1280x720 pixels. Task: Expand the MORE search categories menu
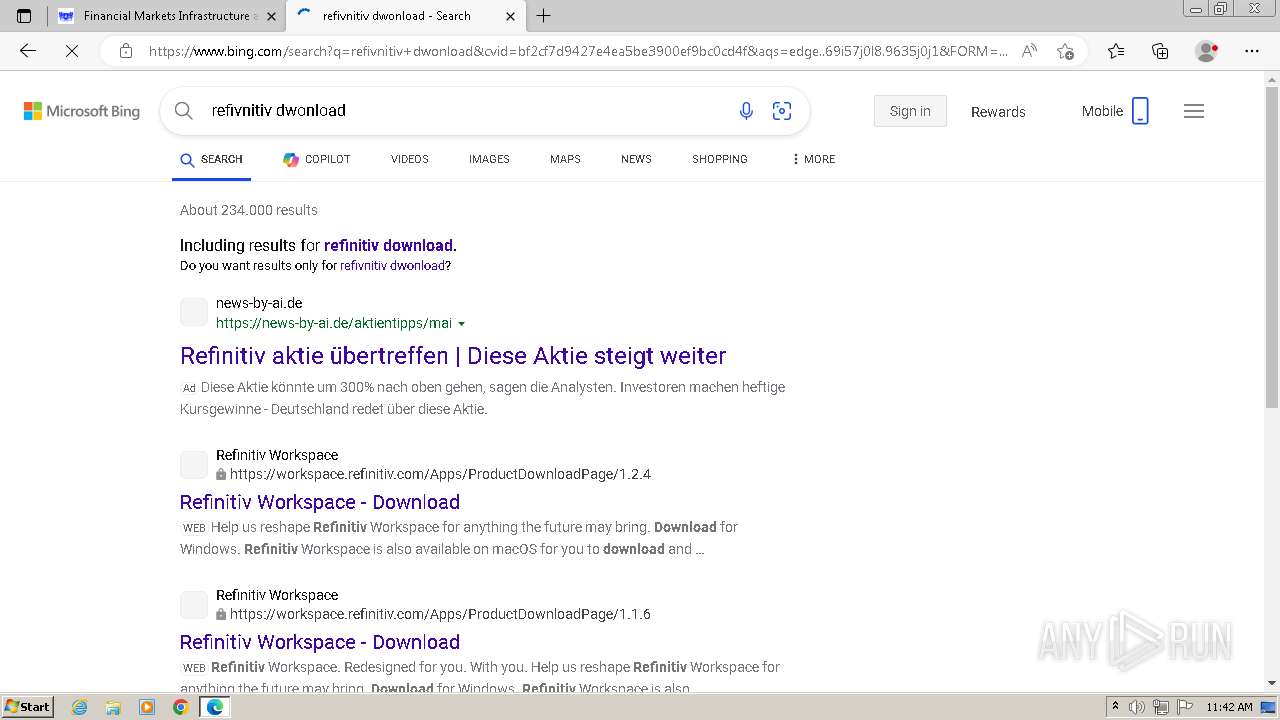click(813, 159)
